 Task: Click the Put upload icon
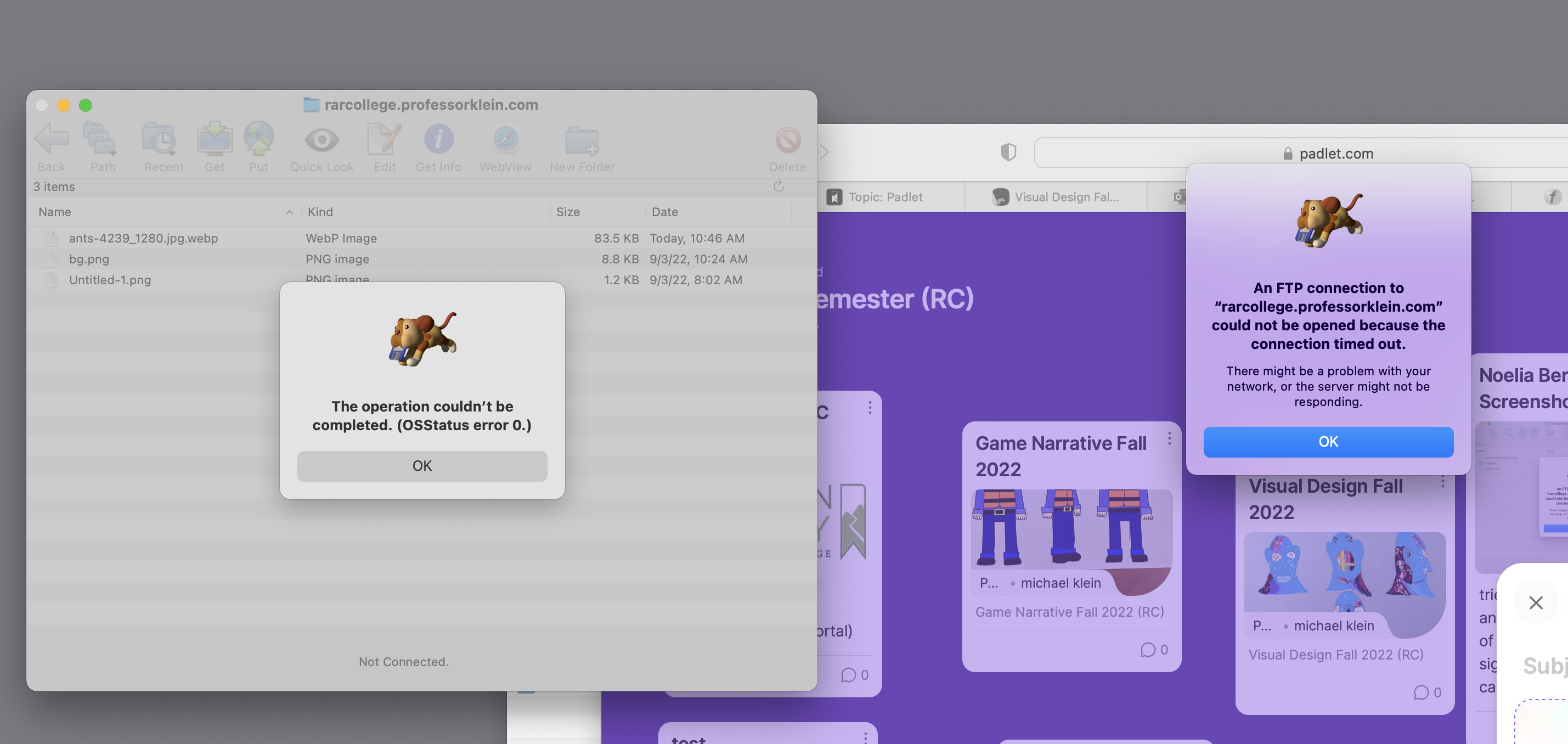coord(259,138)
